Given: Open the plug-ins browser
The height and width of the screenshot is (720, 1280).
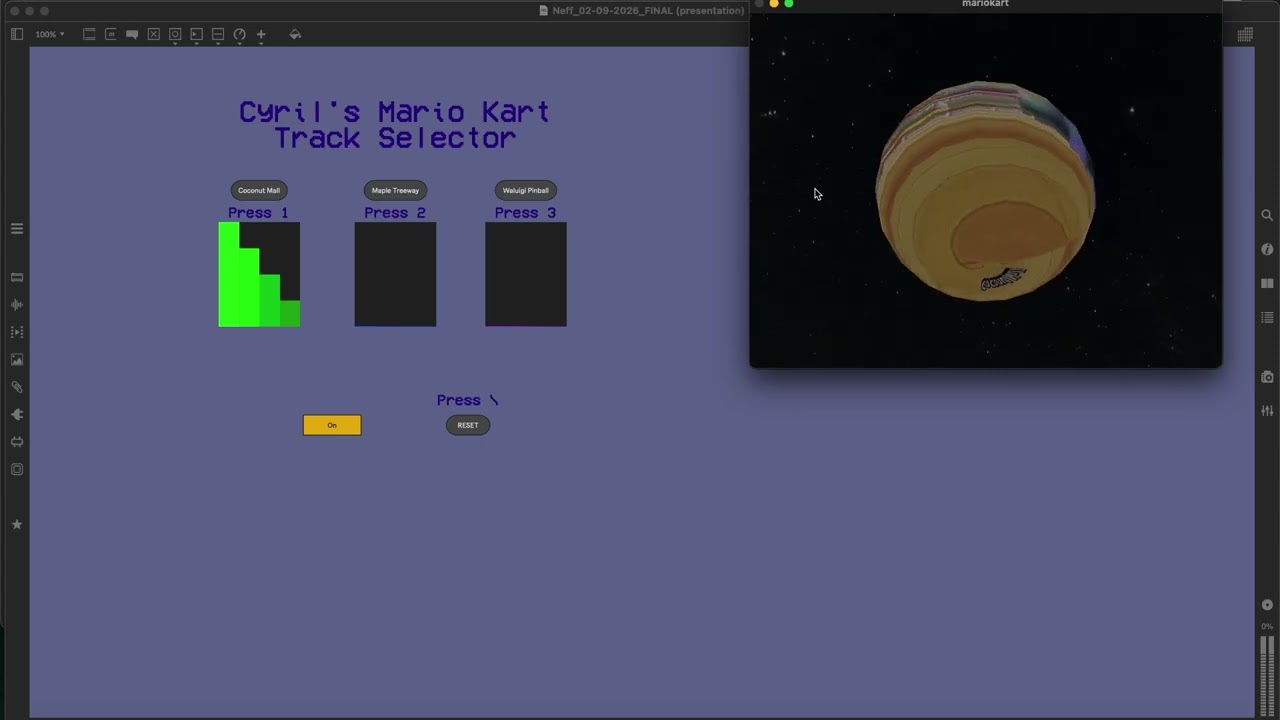Looking at the screenshot, I should (17, 414).
